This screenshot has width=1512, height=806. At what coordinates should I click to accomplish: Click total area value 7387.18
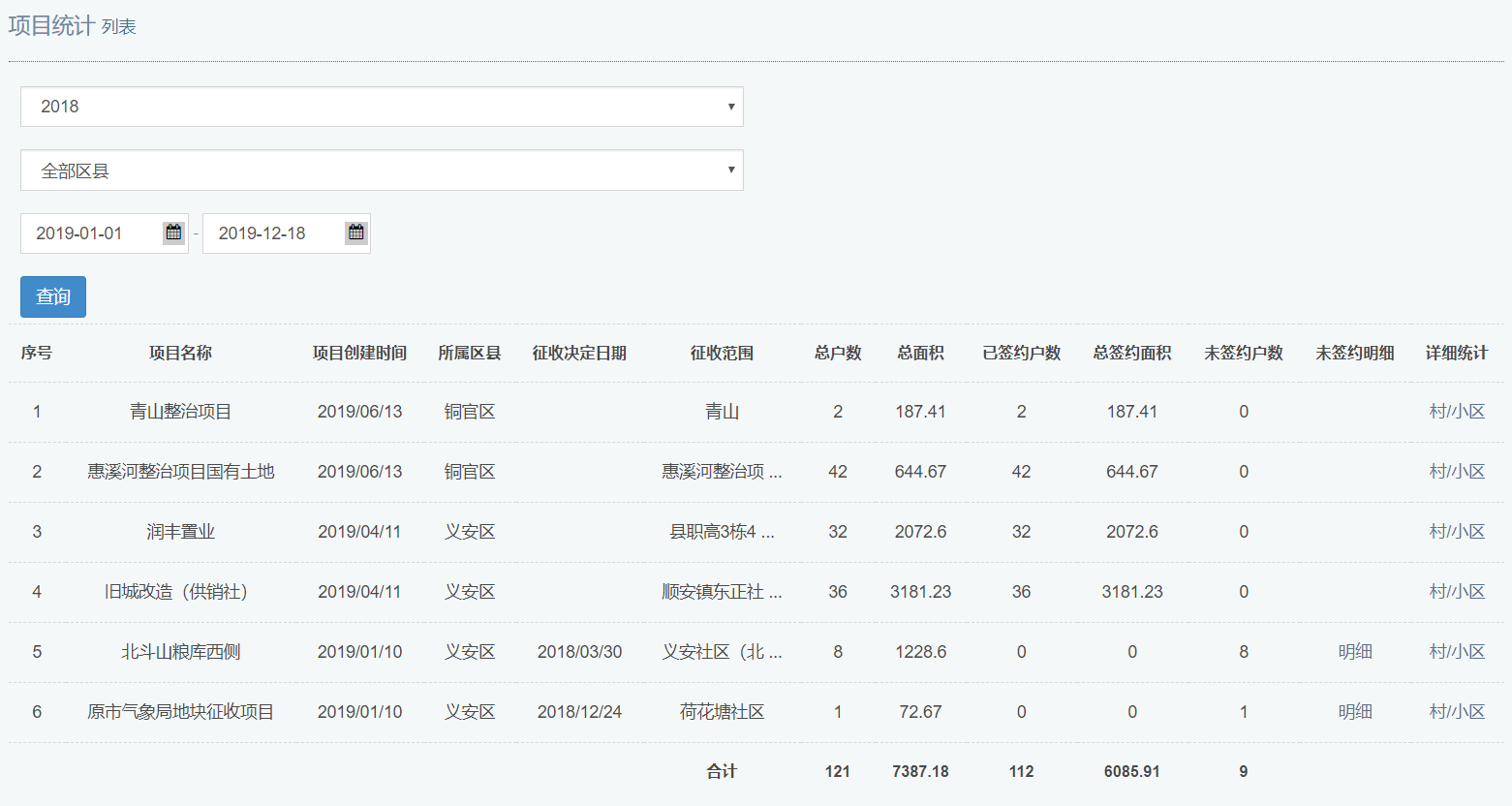point(920,771)
